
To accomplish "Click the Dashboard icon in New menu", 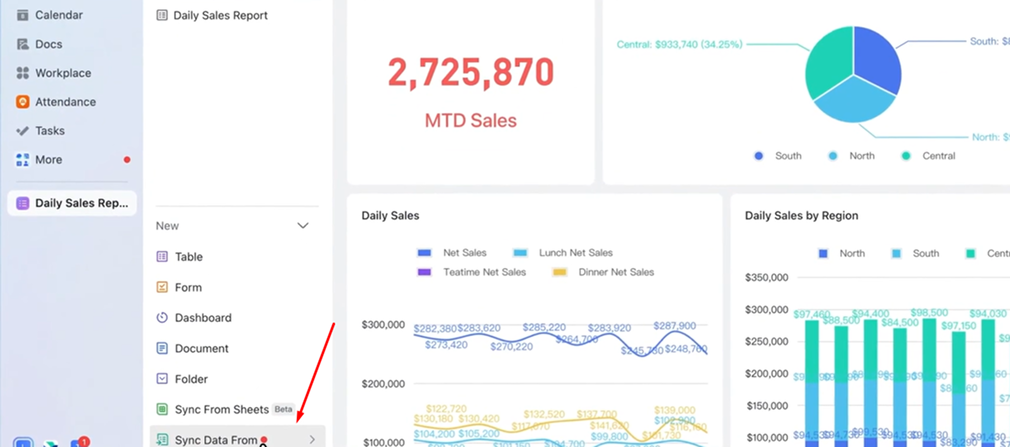I will tap(162, 318).
